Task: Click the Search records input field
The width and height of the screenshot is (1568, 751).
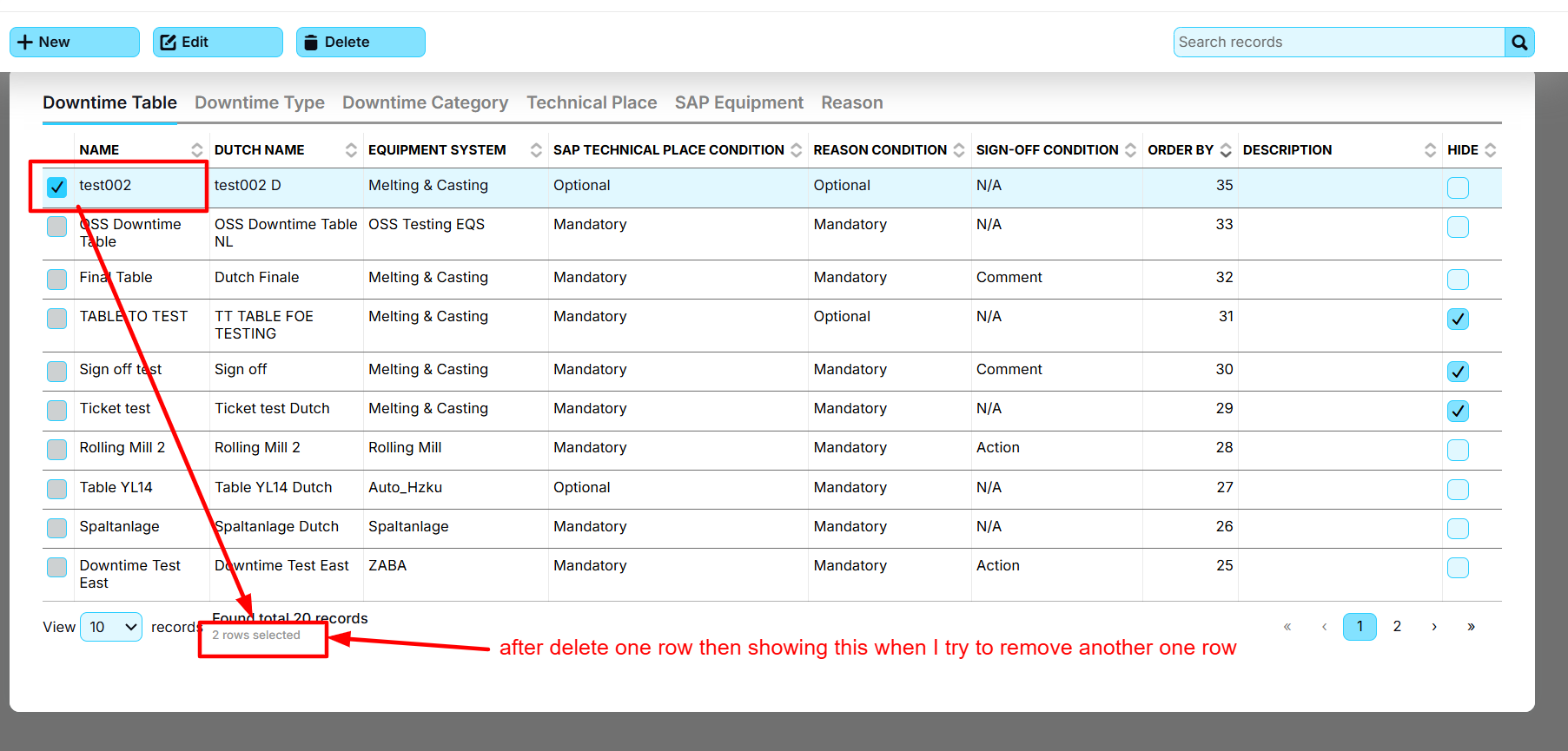Action: [1338, 43]
